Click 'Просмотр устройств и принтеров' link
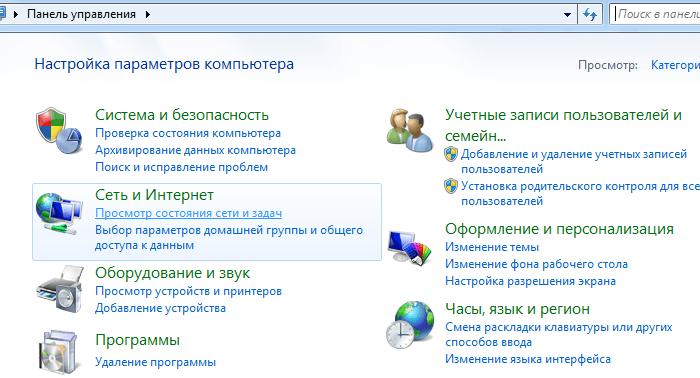 (x=188, y=291)
